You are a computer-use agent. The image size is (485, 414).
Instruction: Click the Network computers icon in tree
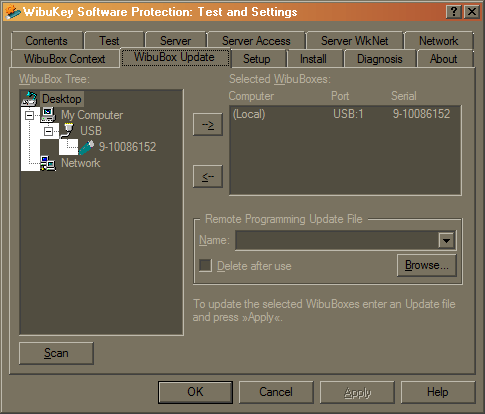48,163
